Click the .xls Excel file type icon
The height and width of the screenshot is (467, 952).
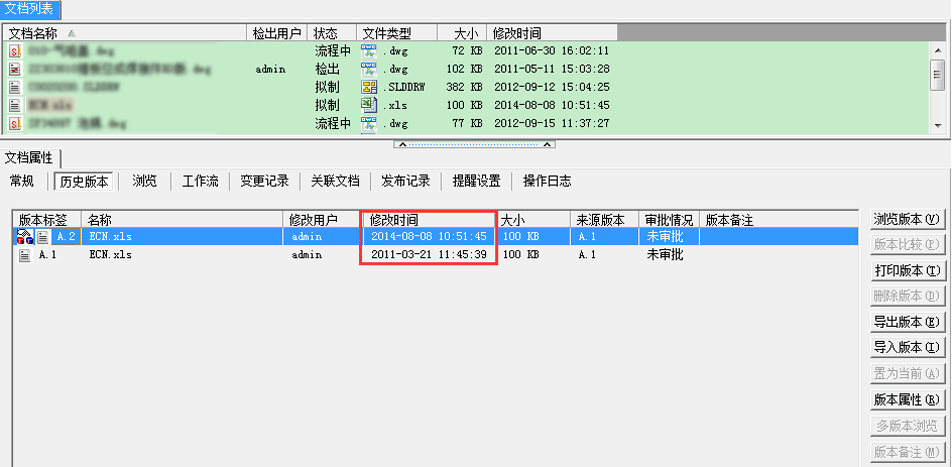[368, 105]
